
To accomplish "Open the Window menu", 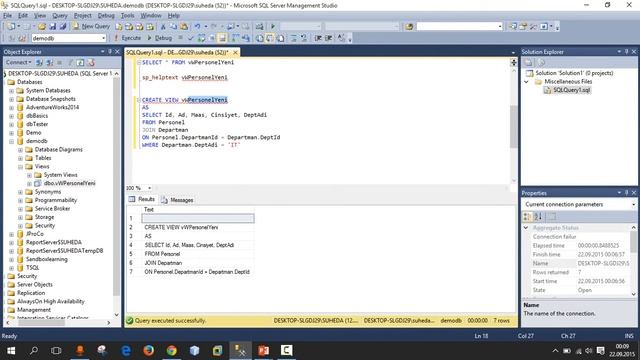I will click(151, 16).
